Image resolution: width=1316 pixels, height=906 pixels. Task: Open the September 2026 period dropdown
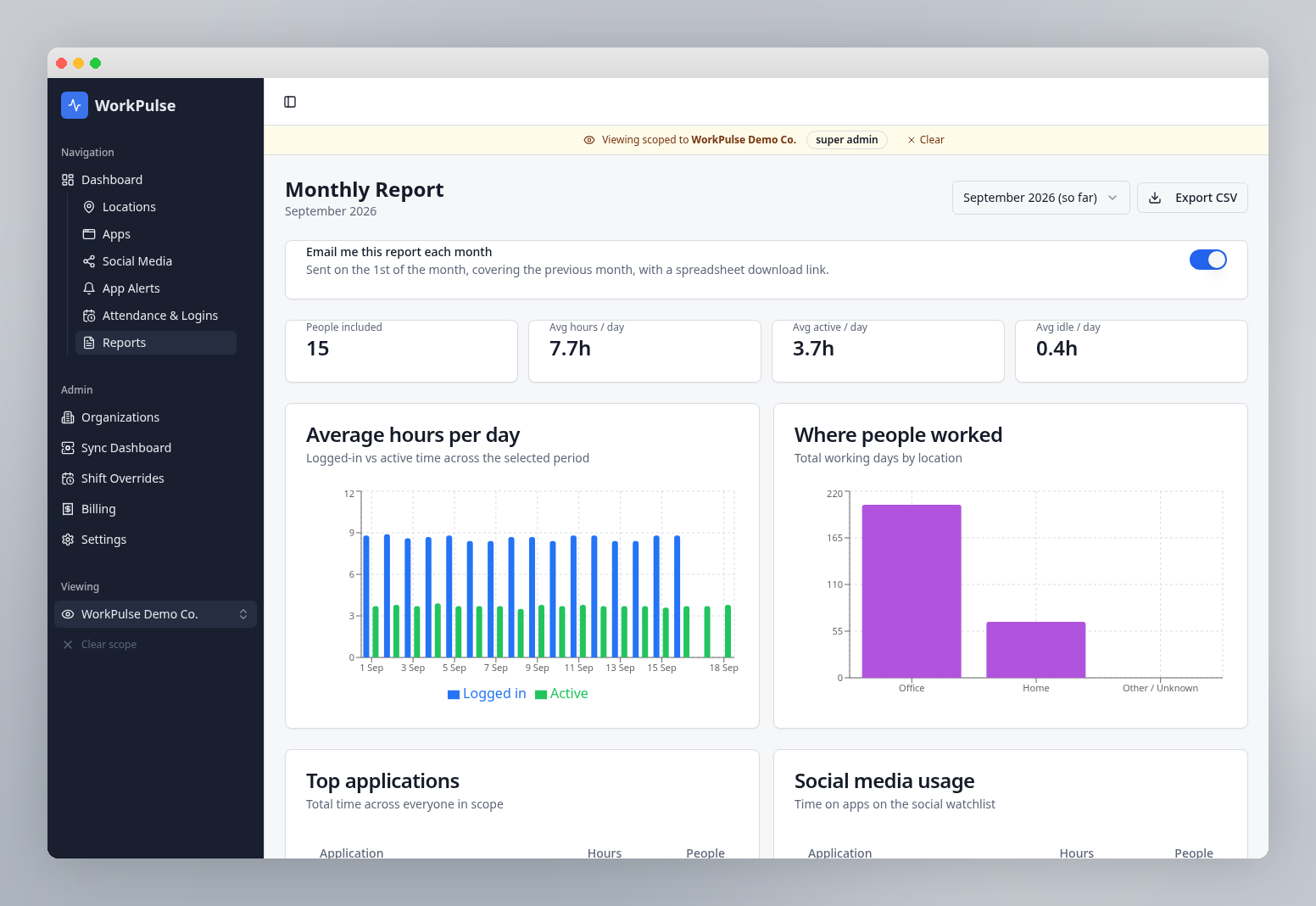click(x=1040, y=198)
